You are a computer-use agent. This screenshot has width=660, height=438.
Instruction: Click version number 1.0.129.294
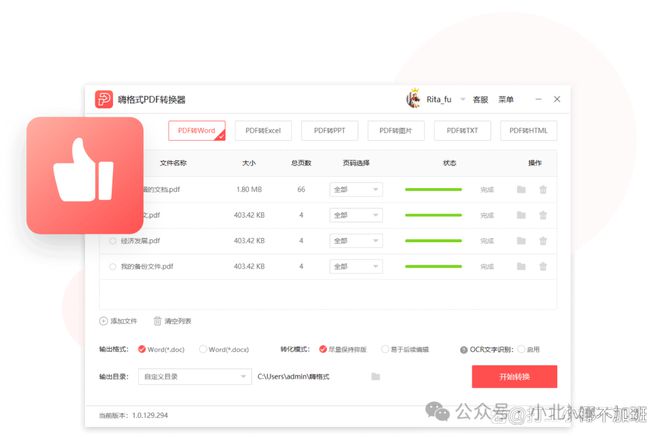(x=150, y=415)
